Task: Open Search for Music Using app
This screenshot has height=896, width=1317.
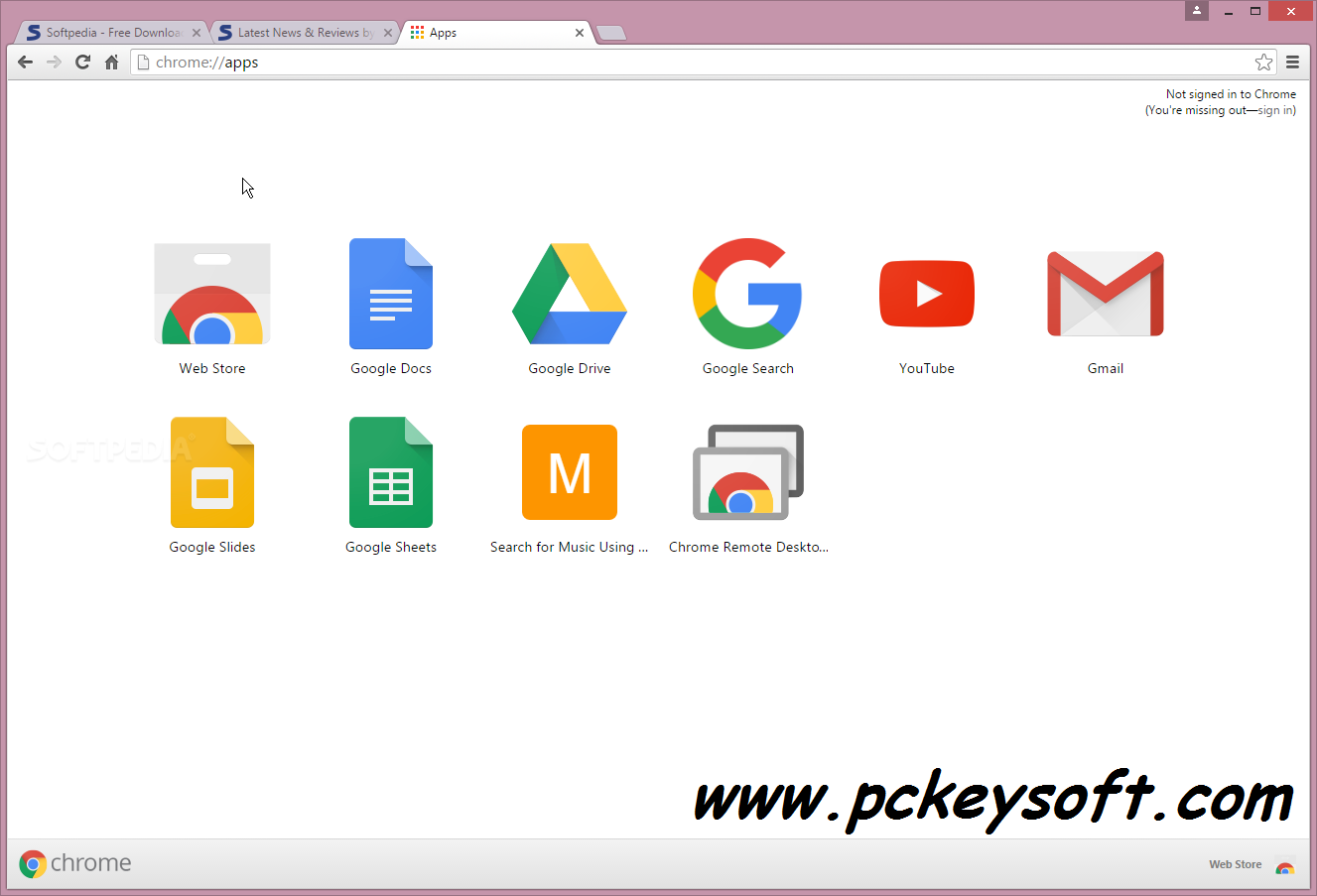Action: click(570, 472)
